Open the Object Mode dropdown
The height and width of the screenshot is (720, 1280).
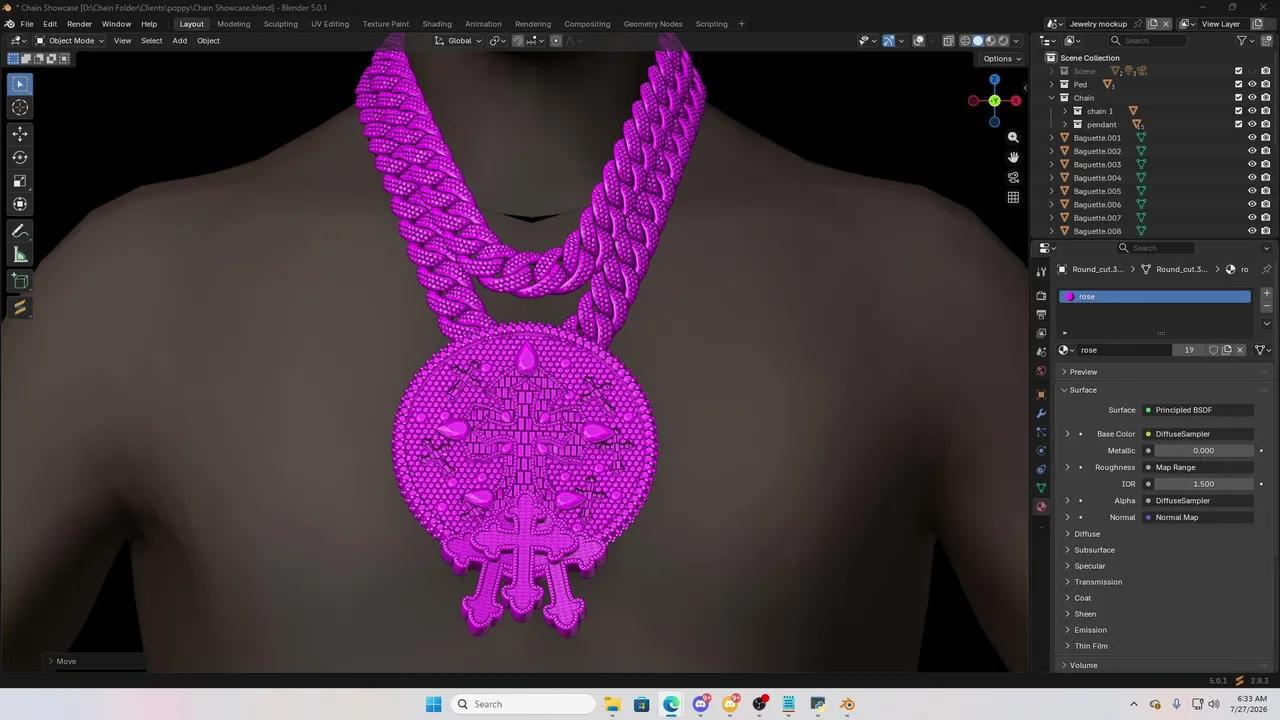(x=70, y=41)
